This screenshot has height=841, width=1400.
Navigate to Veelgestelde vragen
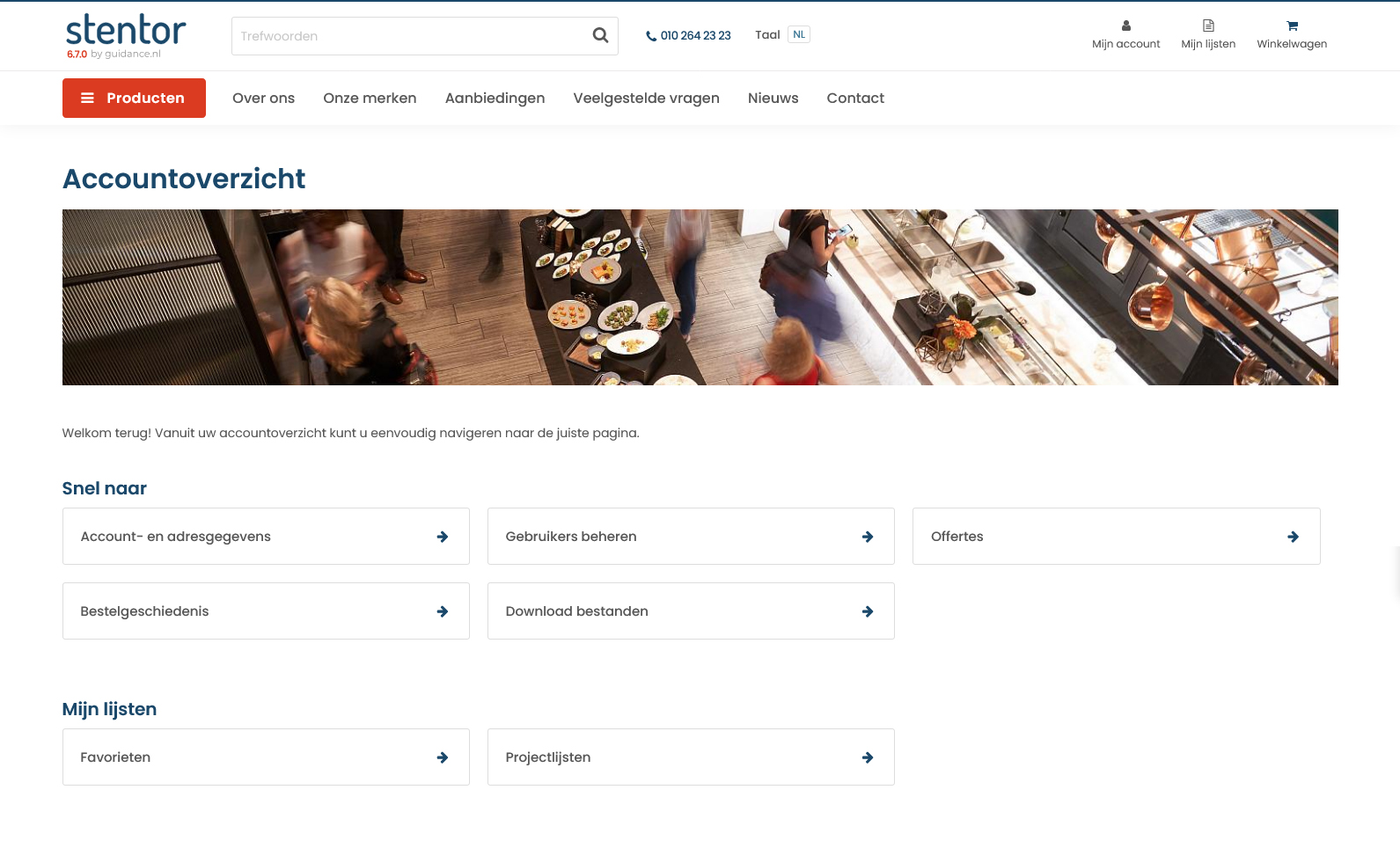(x=646, y=99)
